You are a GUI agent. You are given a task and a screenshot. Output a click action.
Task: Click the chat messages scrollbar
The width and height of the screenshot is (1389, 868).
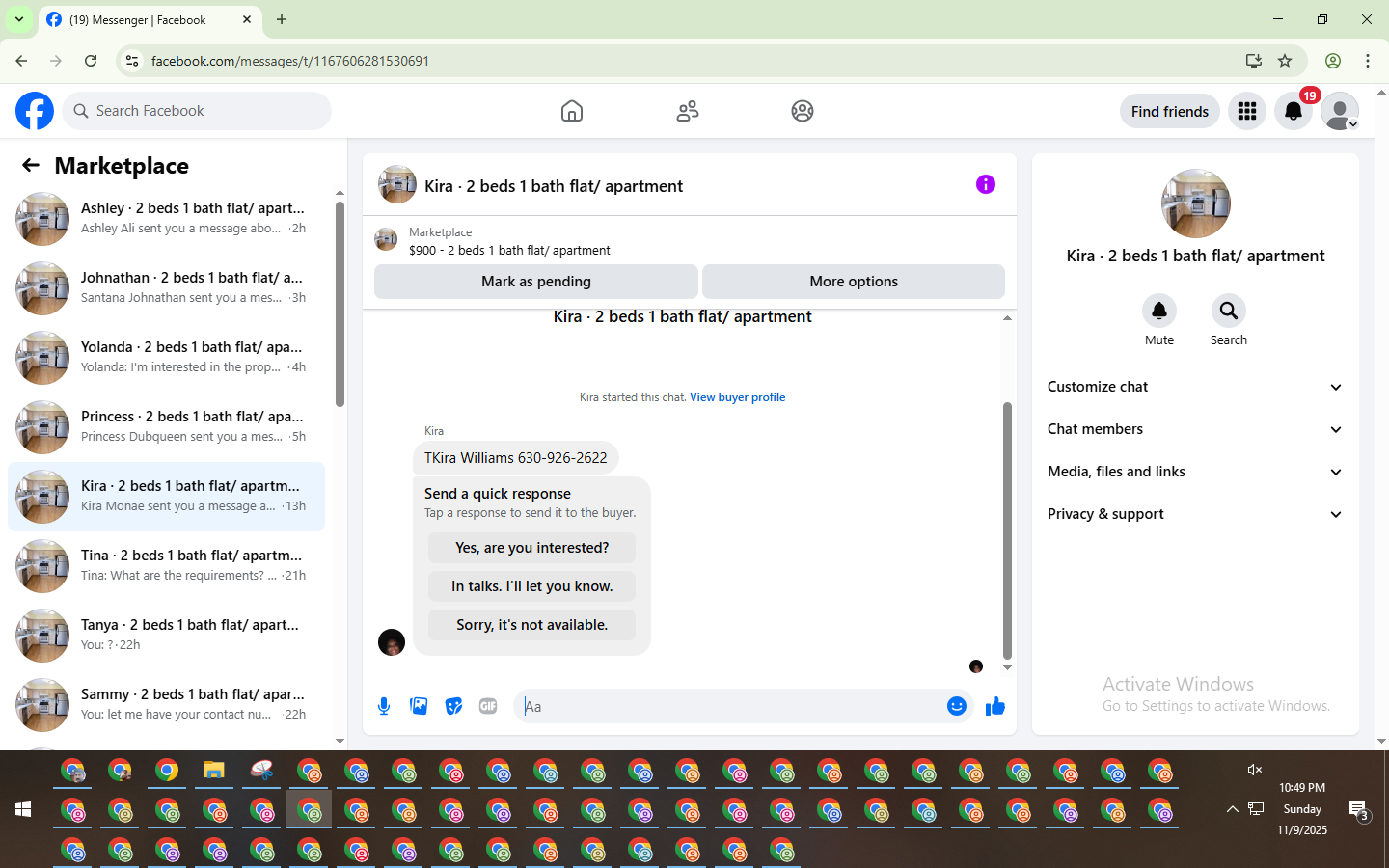point(1007,529)
